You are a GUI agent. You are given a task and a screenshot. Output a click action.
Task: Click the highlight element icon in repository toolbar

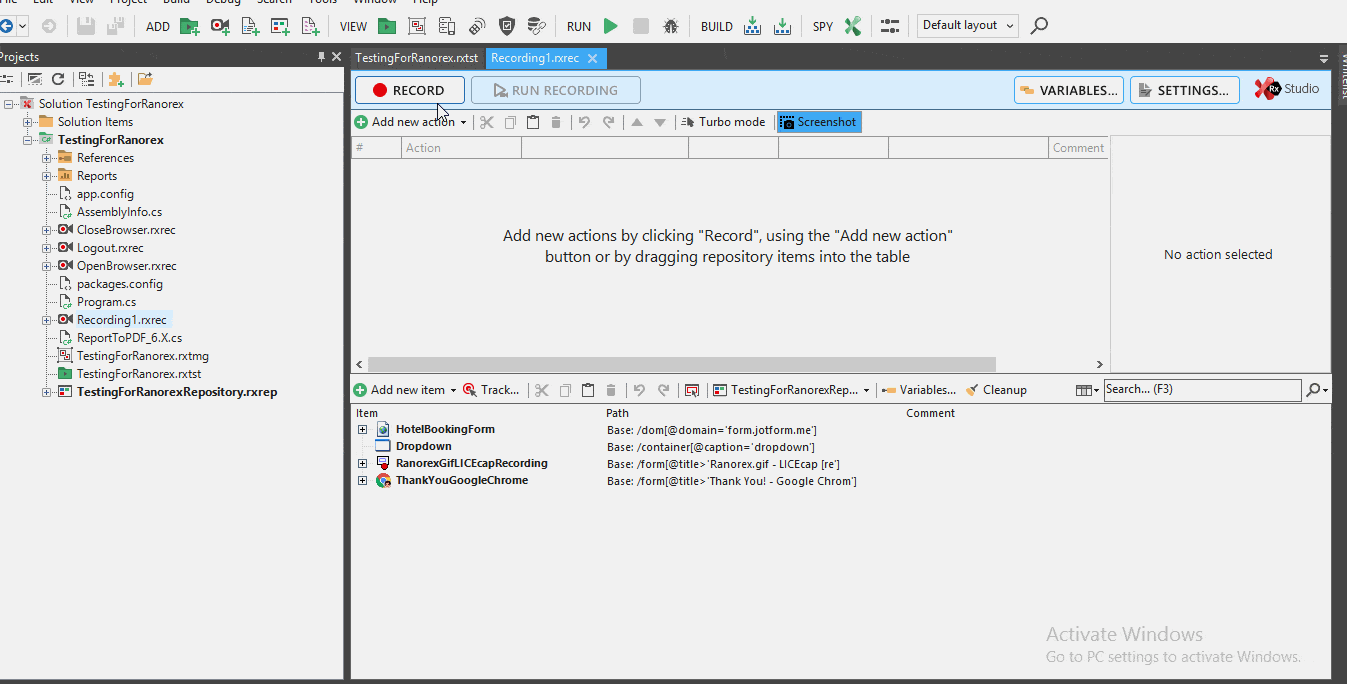coord(692,390)
